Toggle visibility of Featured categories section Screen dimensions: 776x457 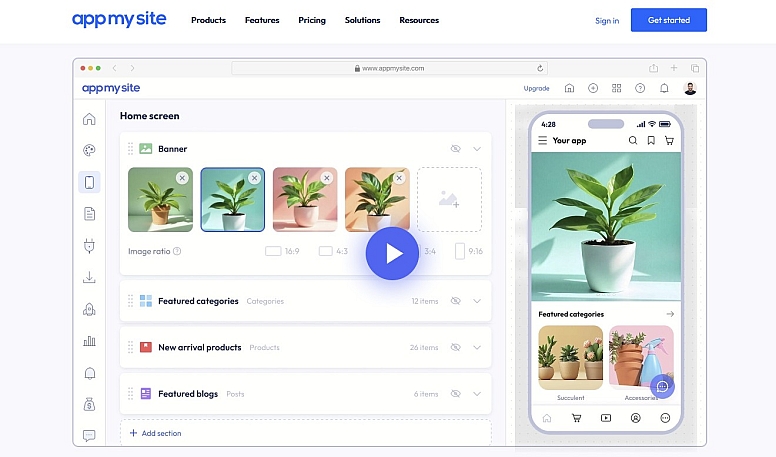[x=455, y=301]
